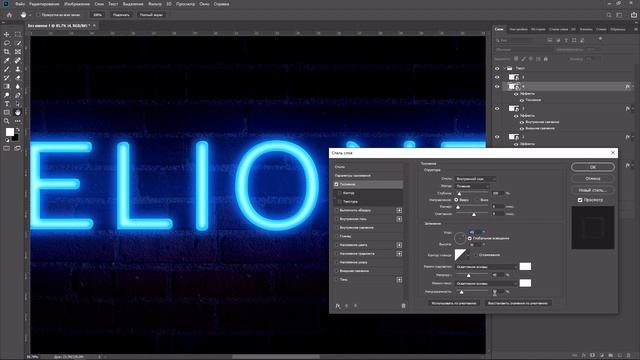Screen dimensions: 640x360
Task: Swap foreground and background colors
Action: tap(17, 130)
